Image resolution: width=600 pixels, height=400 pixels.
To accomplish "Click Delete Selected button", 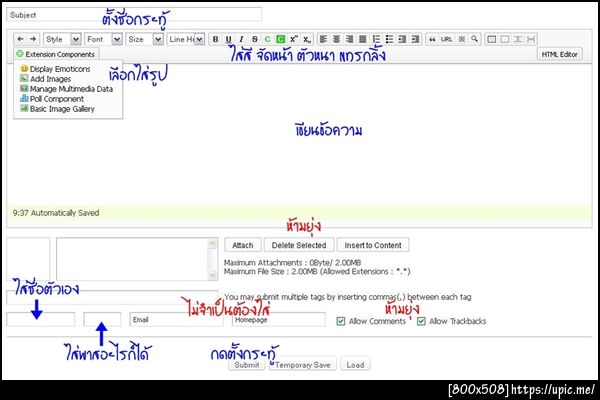I will click(299, 245).
